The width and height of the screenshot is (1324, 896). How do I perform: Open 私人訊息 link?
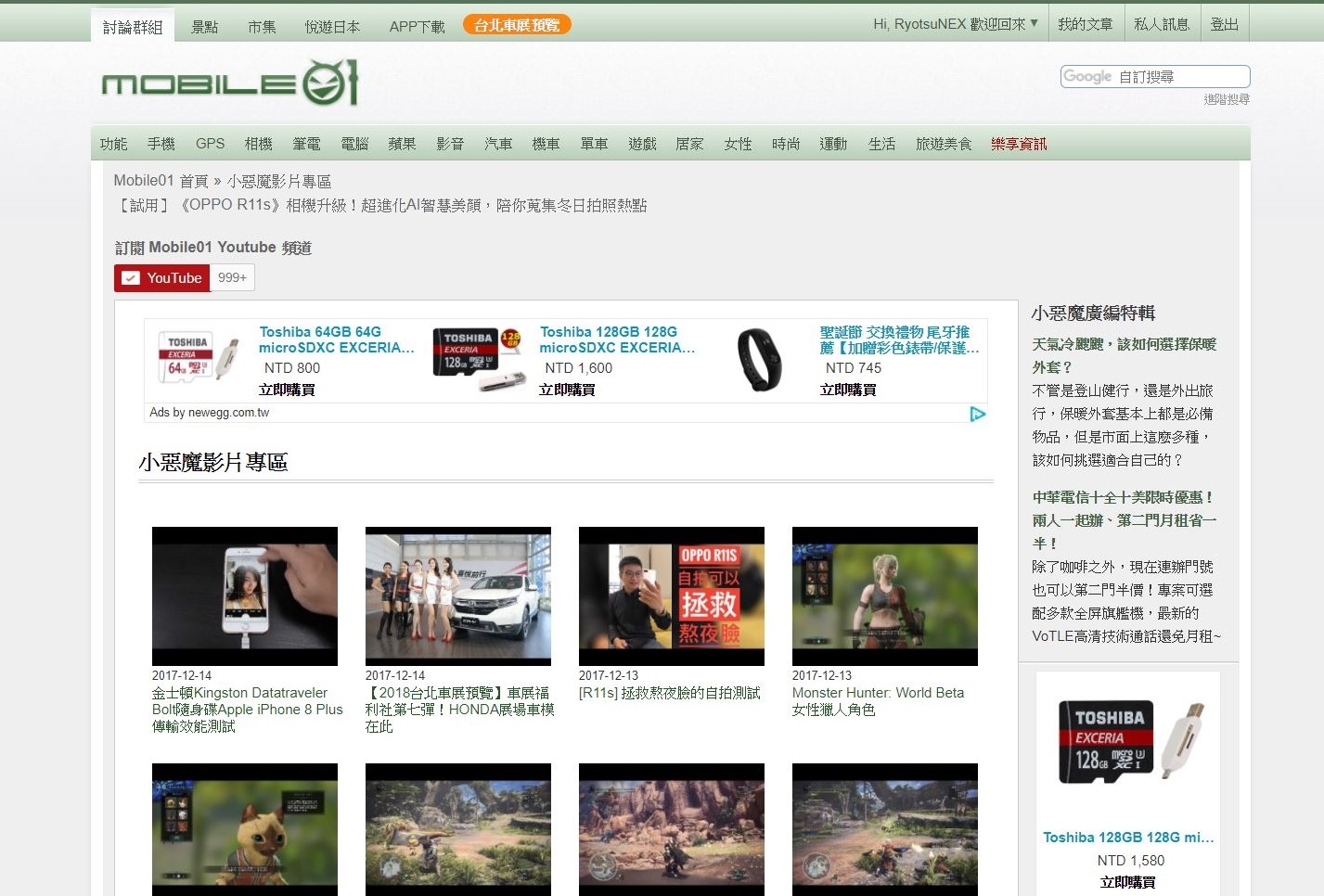click(x=1162, y=24)
